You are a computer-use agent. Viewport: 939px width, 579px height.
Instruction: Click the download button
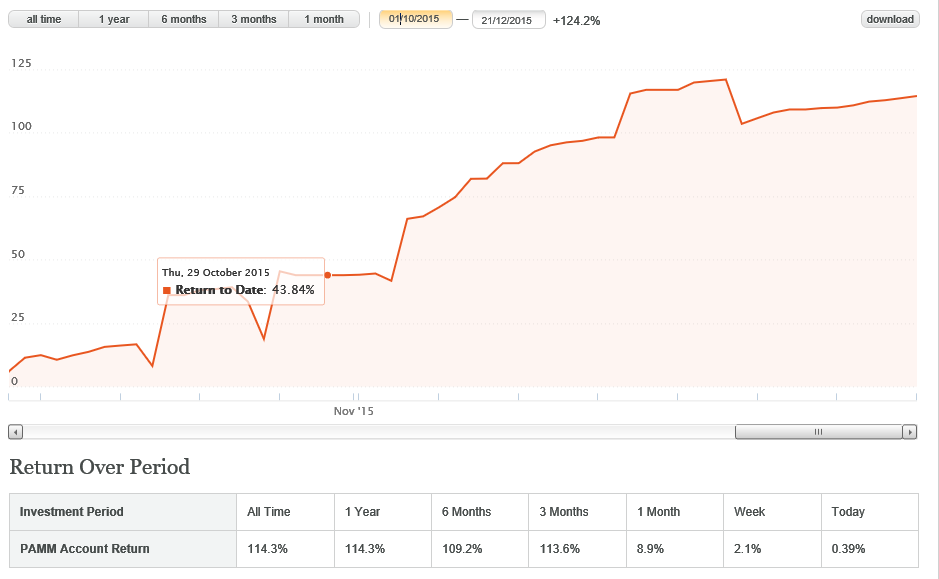tap(890, 19)
